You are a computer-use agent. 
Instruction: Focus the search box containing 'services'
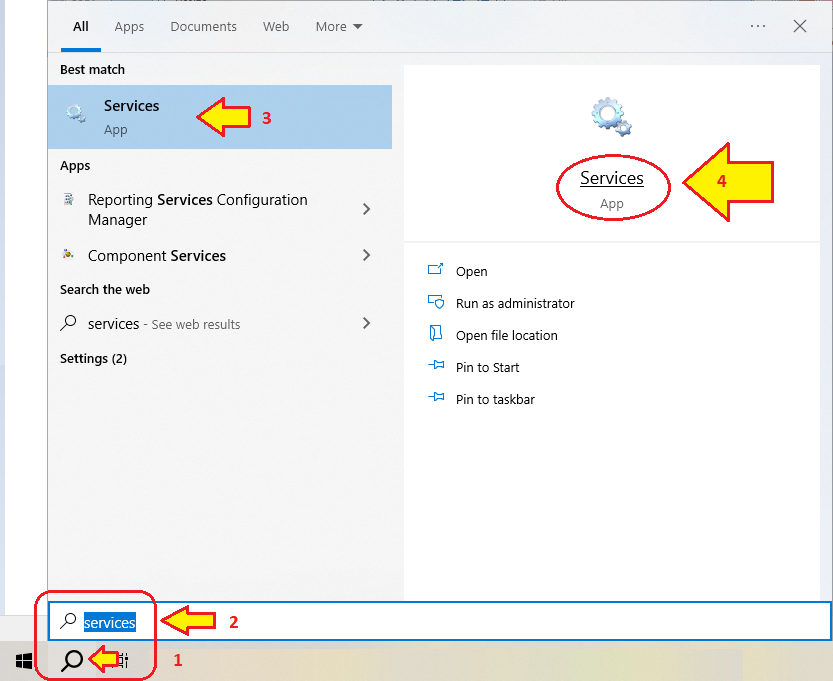[440, 622]
